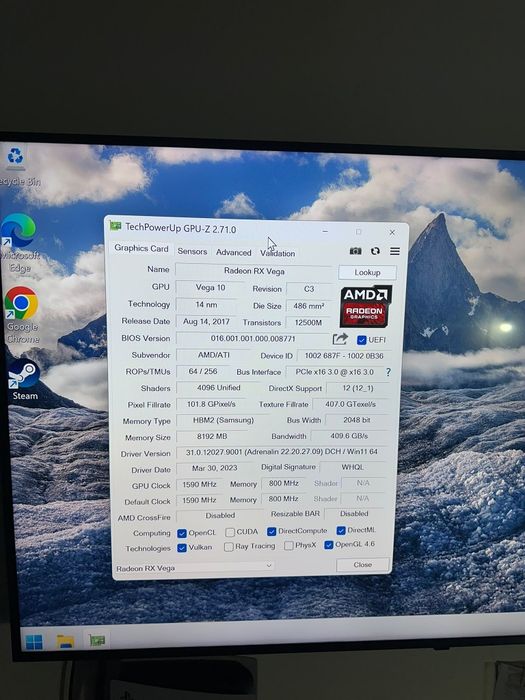Viewport: 525px width, 700px height.
Task: Click the BIOS export share icon
Action: tap(340, 339)
